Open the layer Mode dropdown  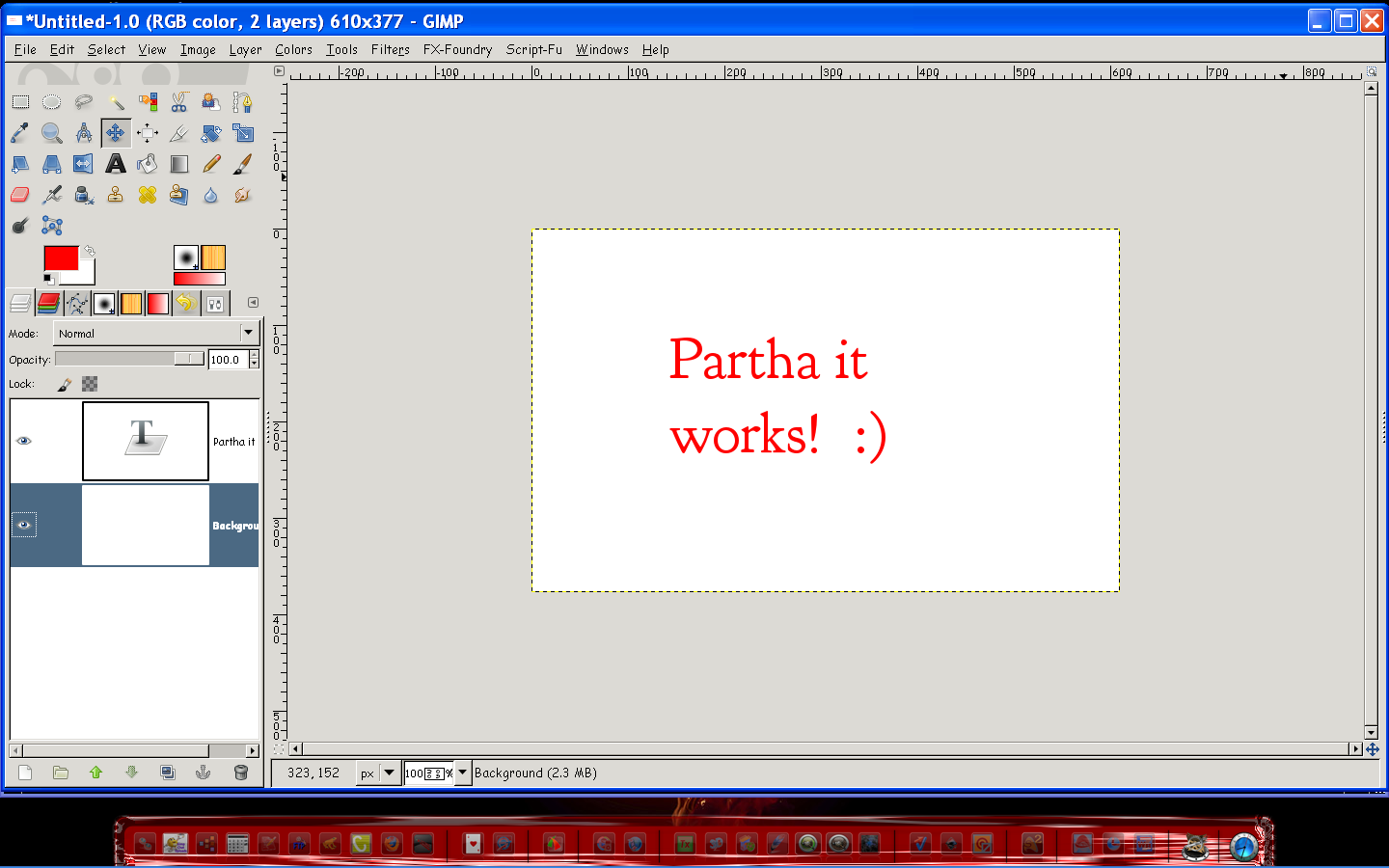(x=156, y=333)
